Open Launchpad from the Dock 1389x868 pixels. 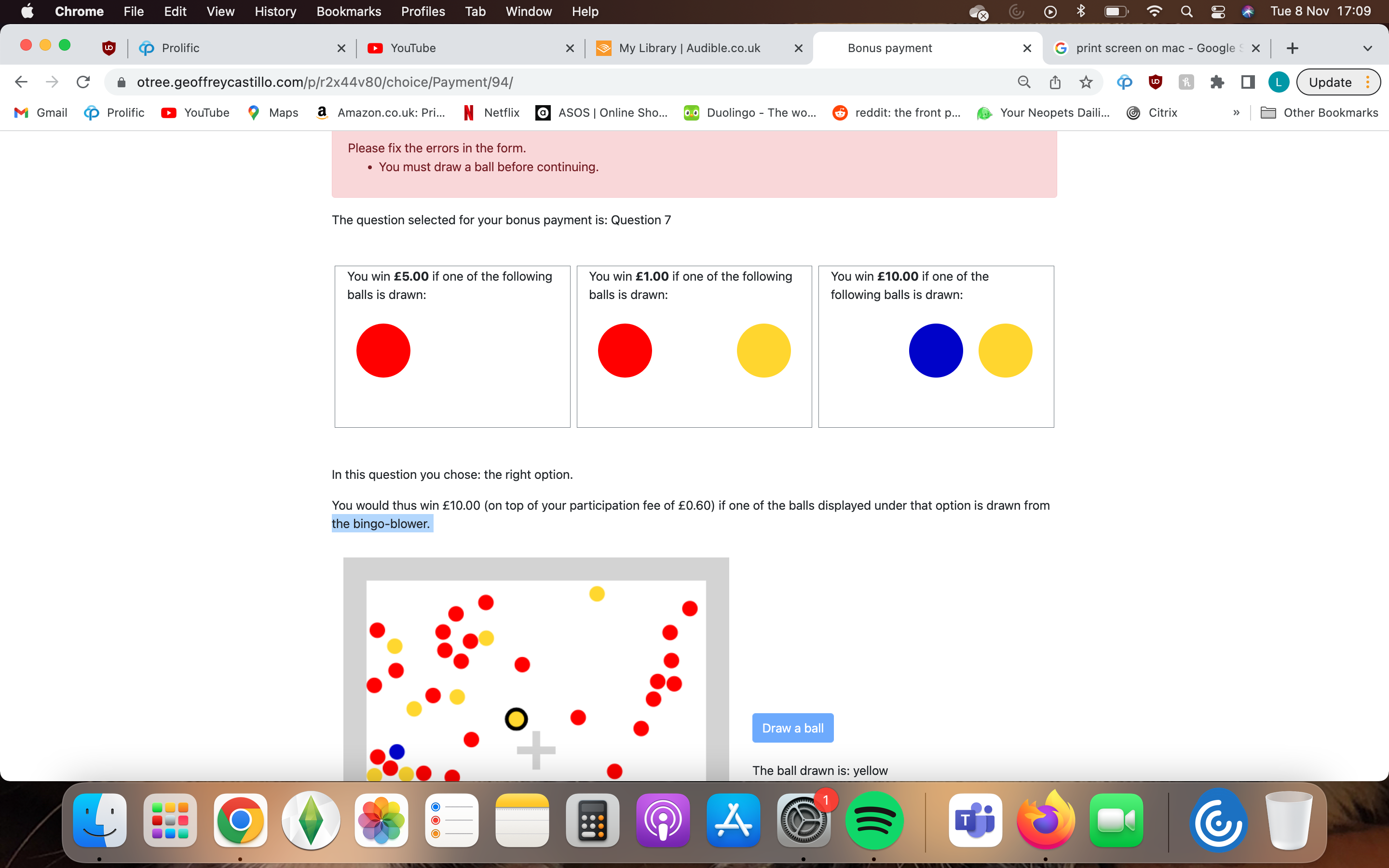[170, 820]
